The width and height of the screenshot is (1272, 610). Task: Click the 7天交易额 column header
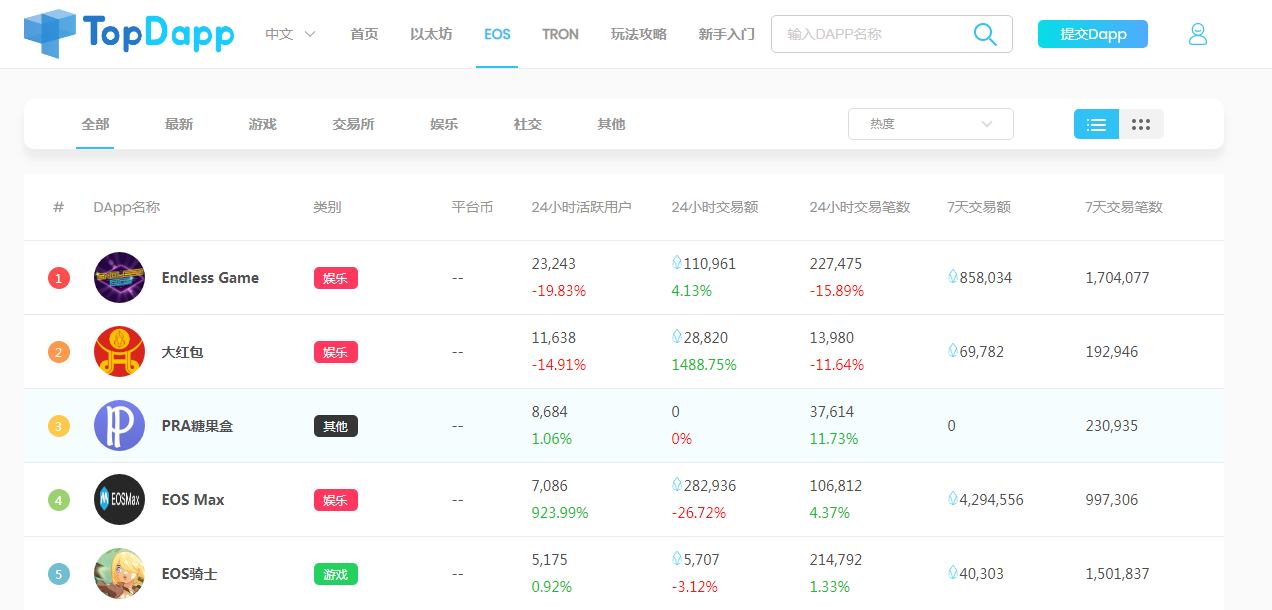[979, 207]
